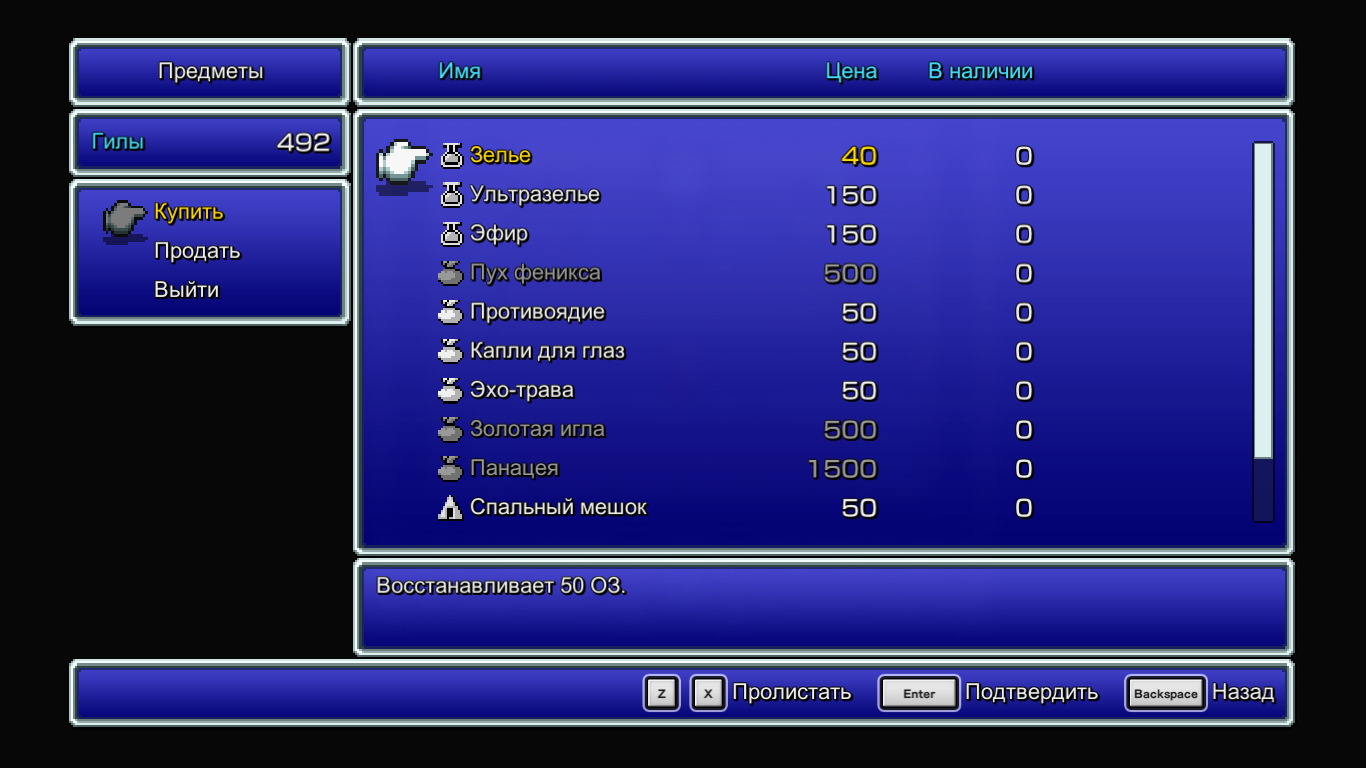
Task: Select the Эхо-трава item name
Action: 521,389
